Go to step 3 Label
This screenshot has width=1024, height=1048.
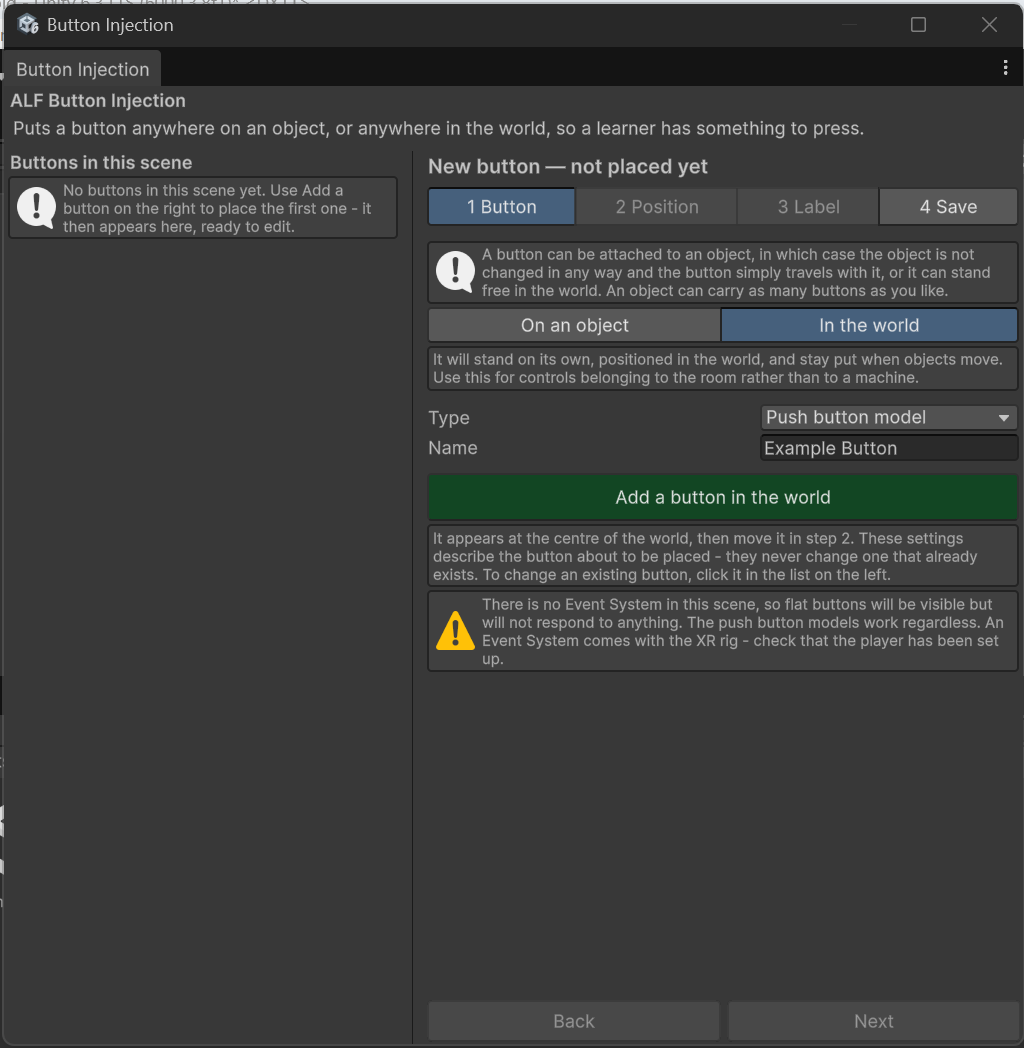click(x=808, y=207)
